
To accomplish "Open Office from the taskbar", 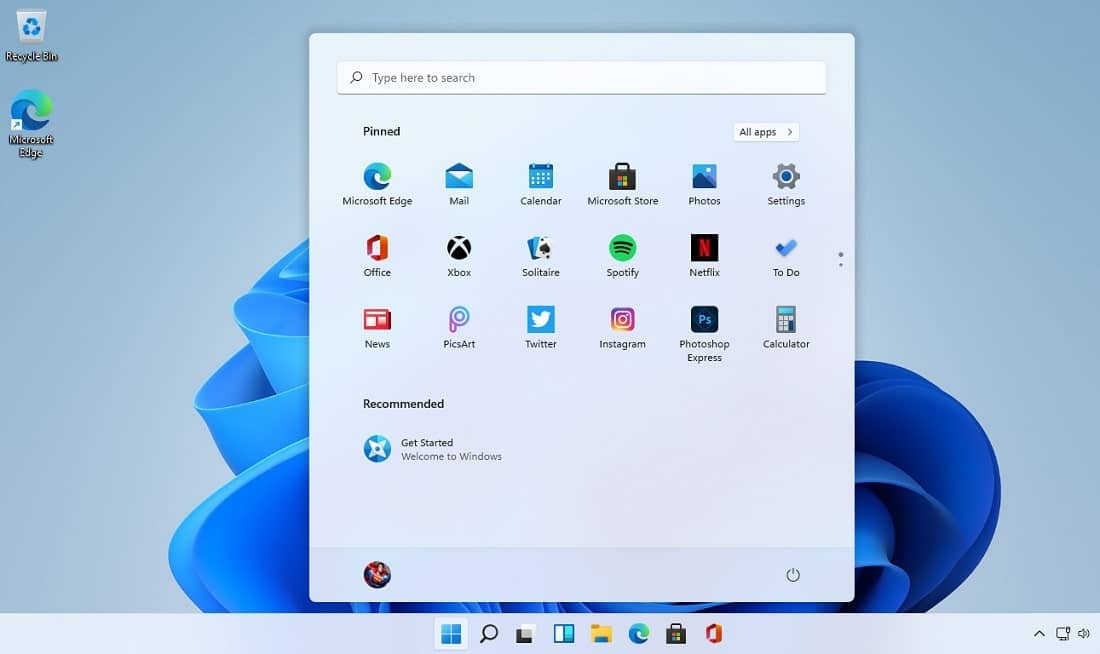I will (x=713, y=634).
